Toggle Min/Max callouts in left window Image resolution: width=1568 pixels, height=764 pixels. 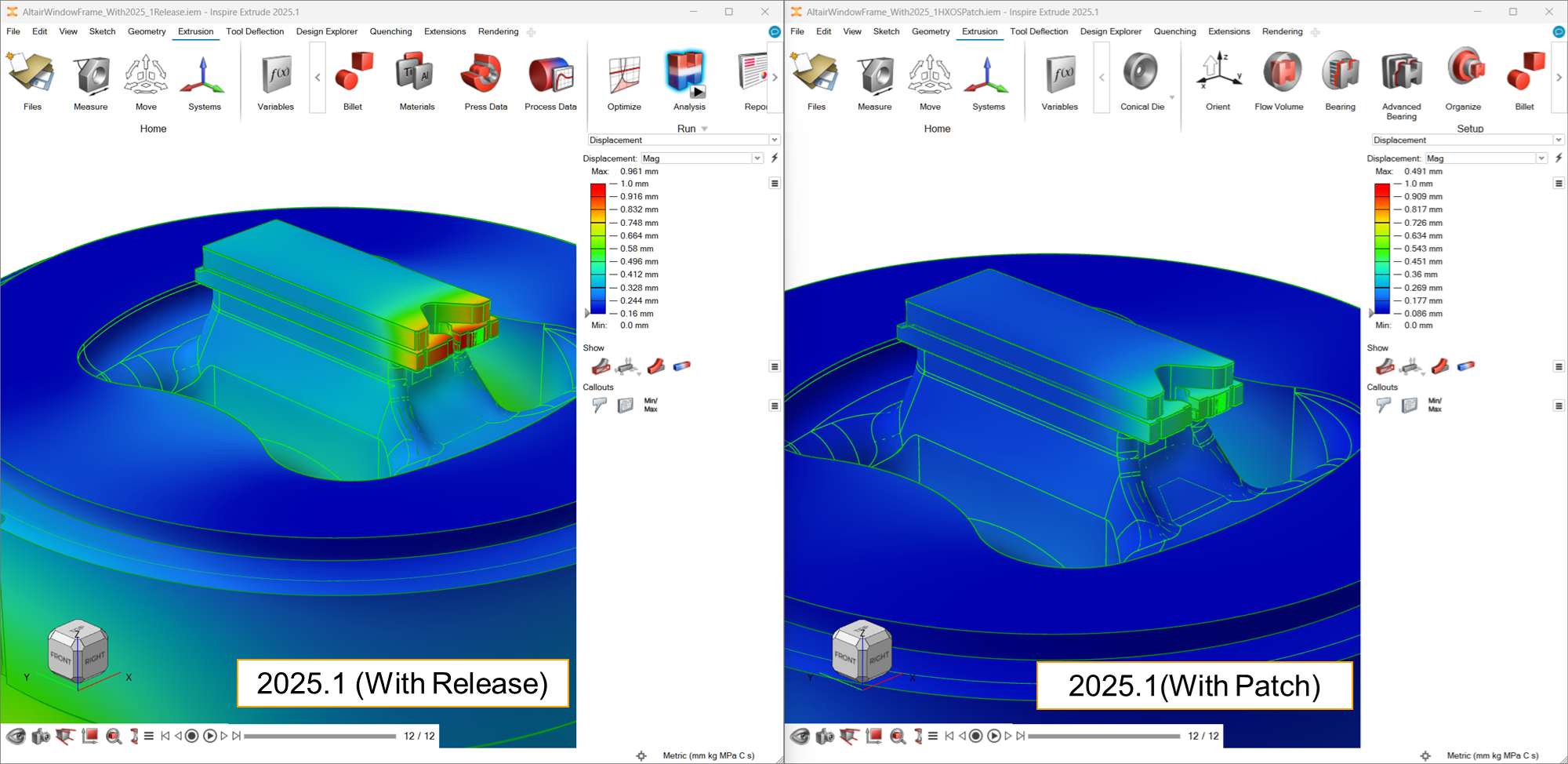coord(651,405)
